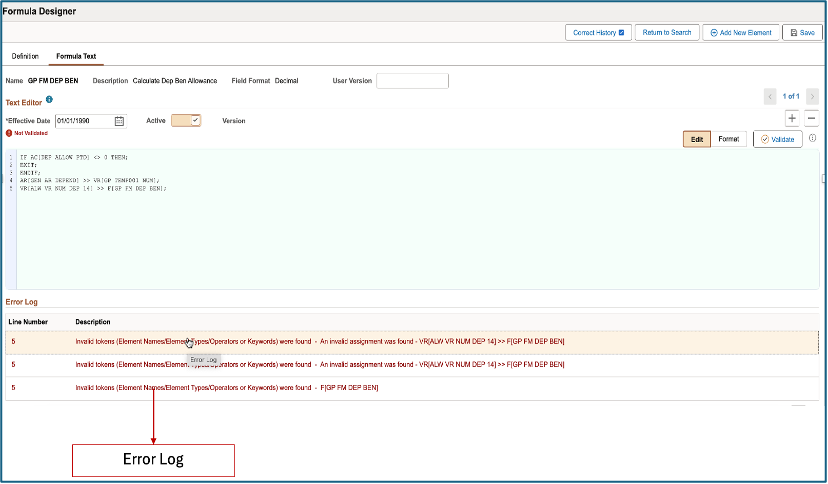
Task: Click inside the formula text editor
Action: tap(417, 219)
